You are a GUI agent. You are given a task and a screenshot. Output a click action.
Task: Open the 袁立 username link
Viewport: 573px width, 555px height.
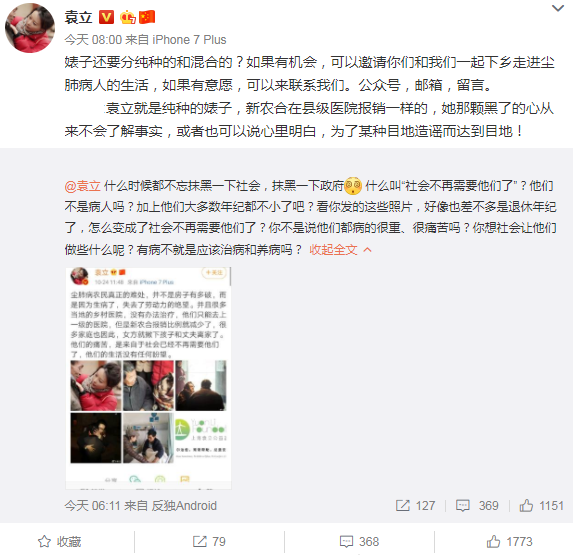coord(78,17)
